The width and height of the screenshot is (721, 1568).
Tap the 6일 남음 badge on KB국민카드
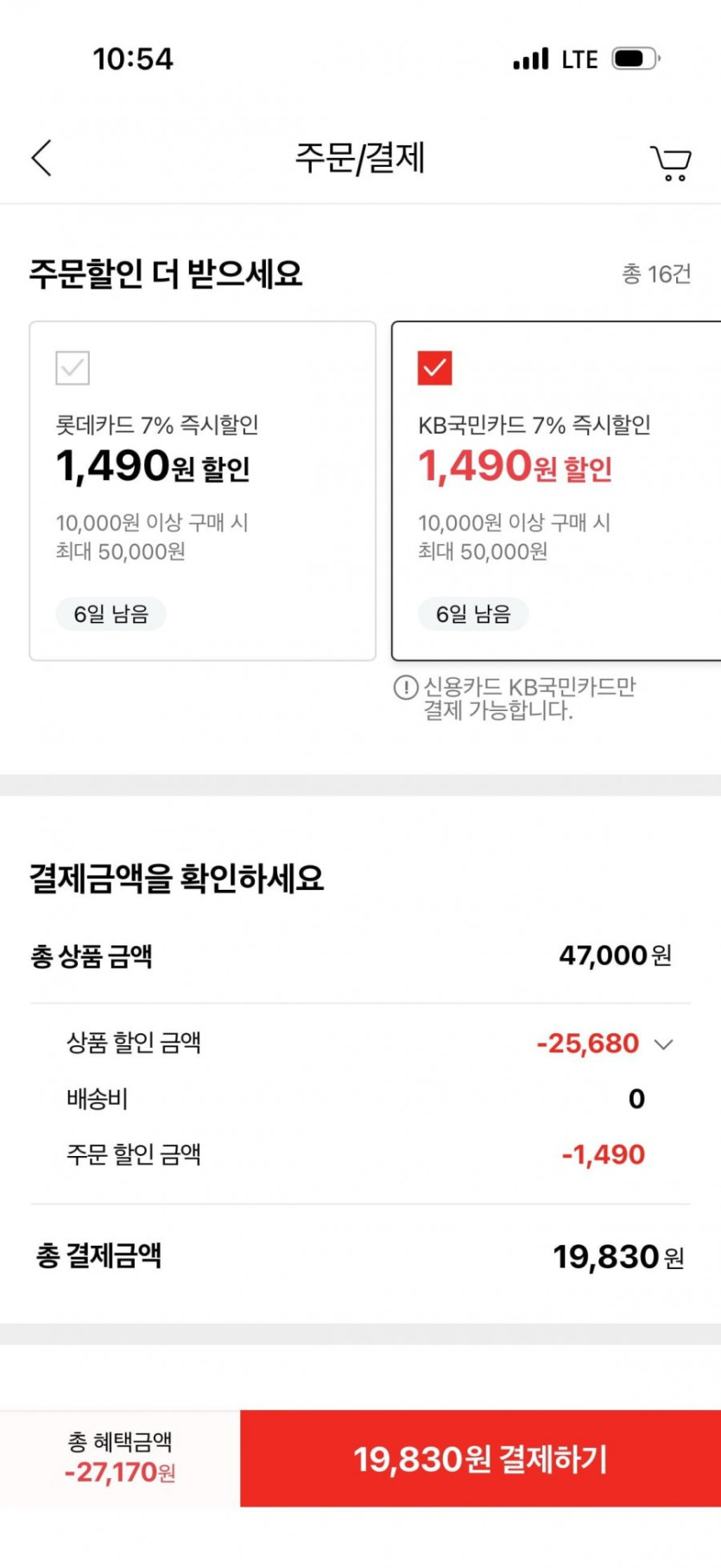(473, 614)
